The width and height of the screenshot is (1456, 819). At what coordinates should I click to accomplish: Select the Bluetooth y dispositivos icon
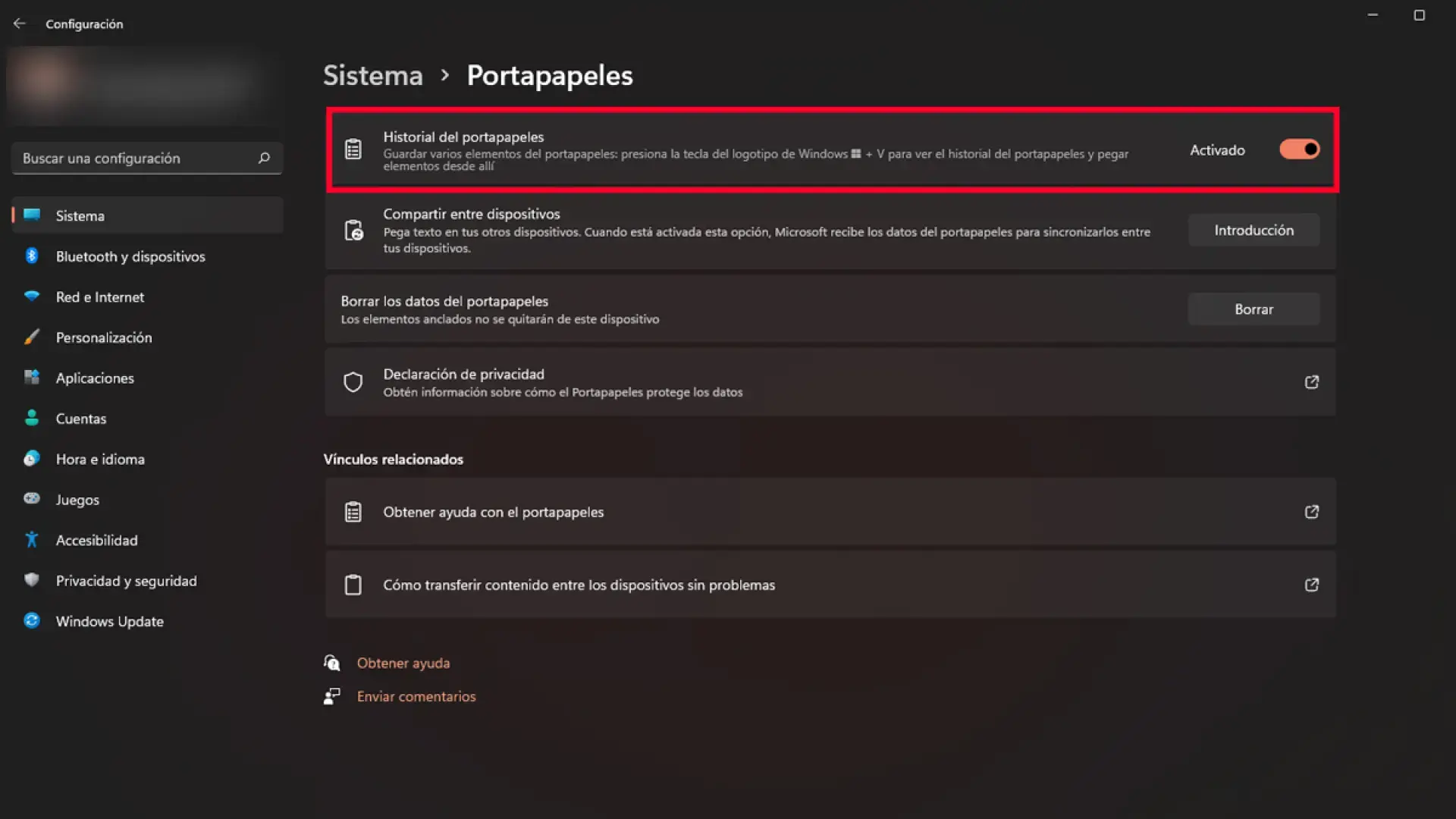pyautogui.click(x=32, y=256)
